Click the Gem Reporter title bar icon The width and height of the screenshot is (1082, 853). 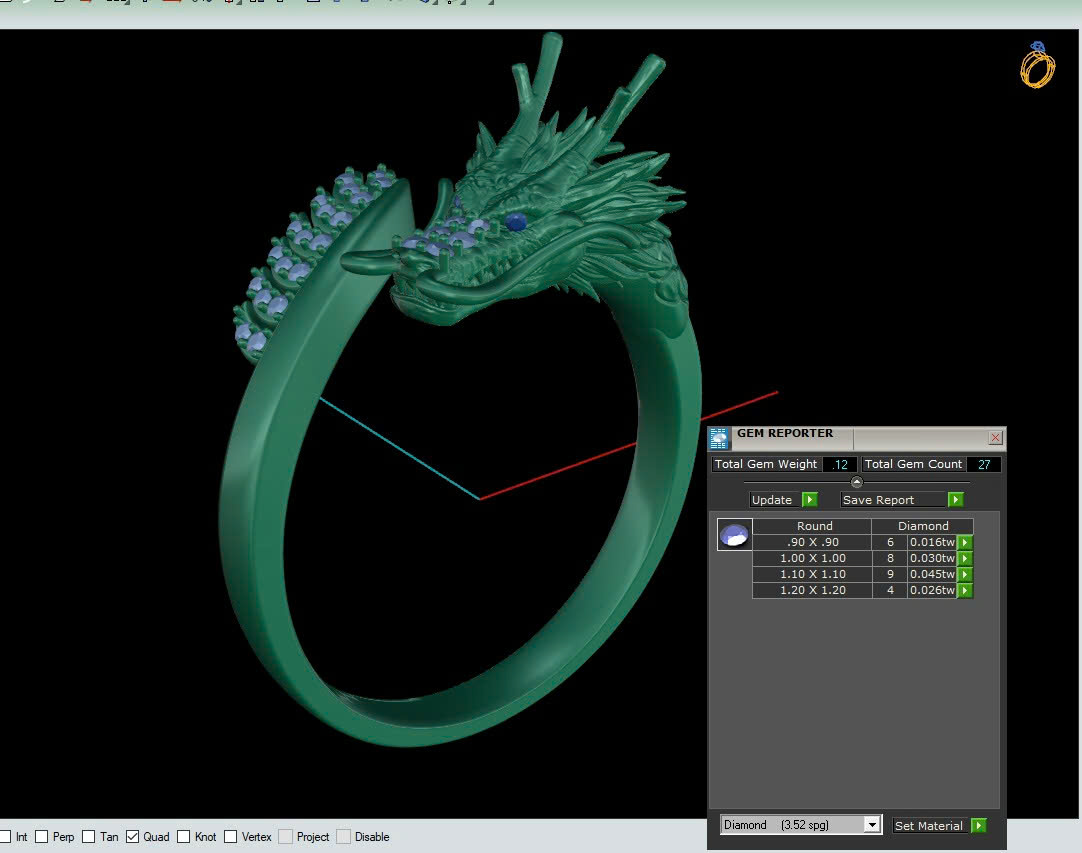coord(719,438)
